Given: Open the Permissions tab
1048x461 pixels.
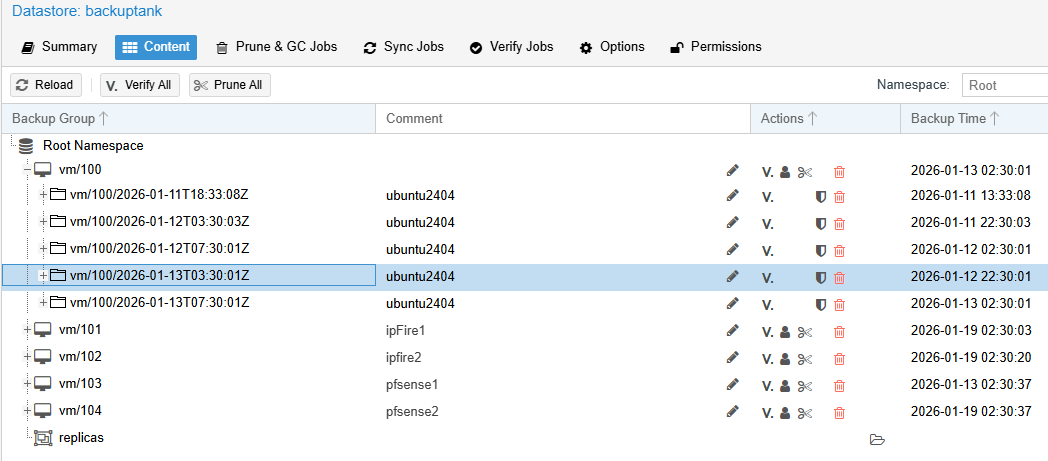Looking at the screenshot, I should [715, 47].
